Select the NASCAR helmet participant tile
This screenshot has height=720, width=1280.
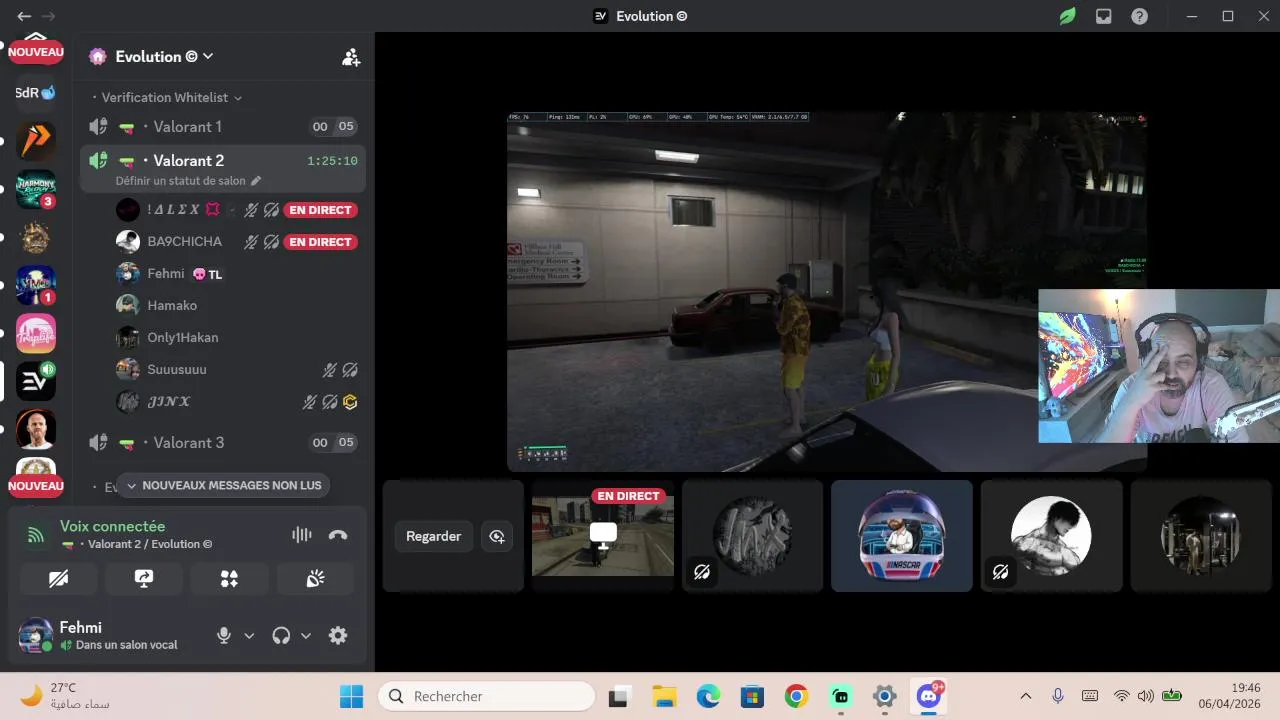(901, 536)
